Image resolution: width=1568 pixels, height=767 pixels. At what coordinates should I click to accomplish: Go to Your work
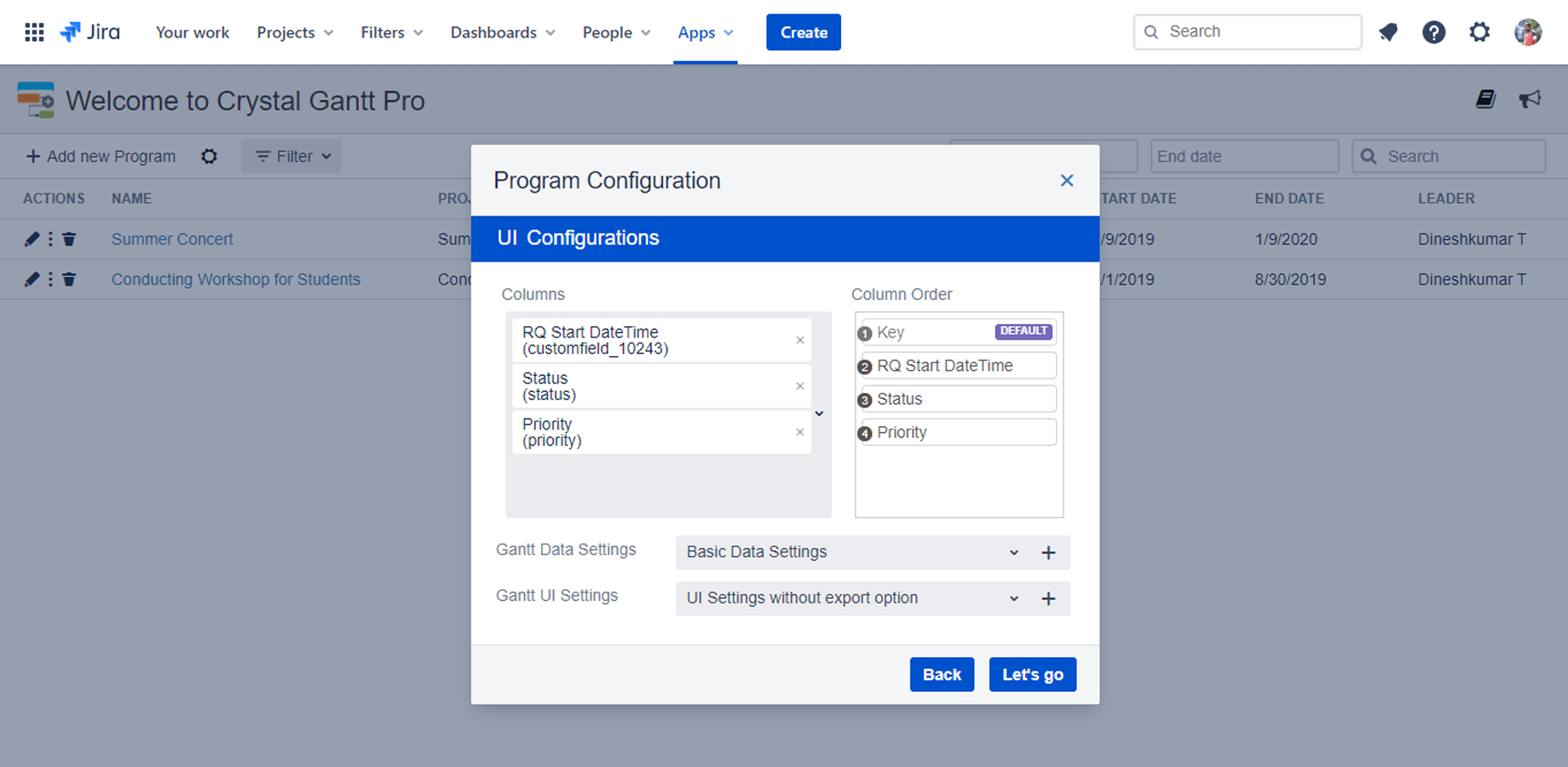(x=193, y=32)
